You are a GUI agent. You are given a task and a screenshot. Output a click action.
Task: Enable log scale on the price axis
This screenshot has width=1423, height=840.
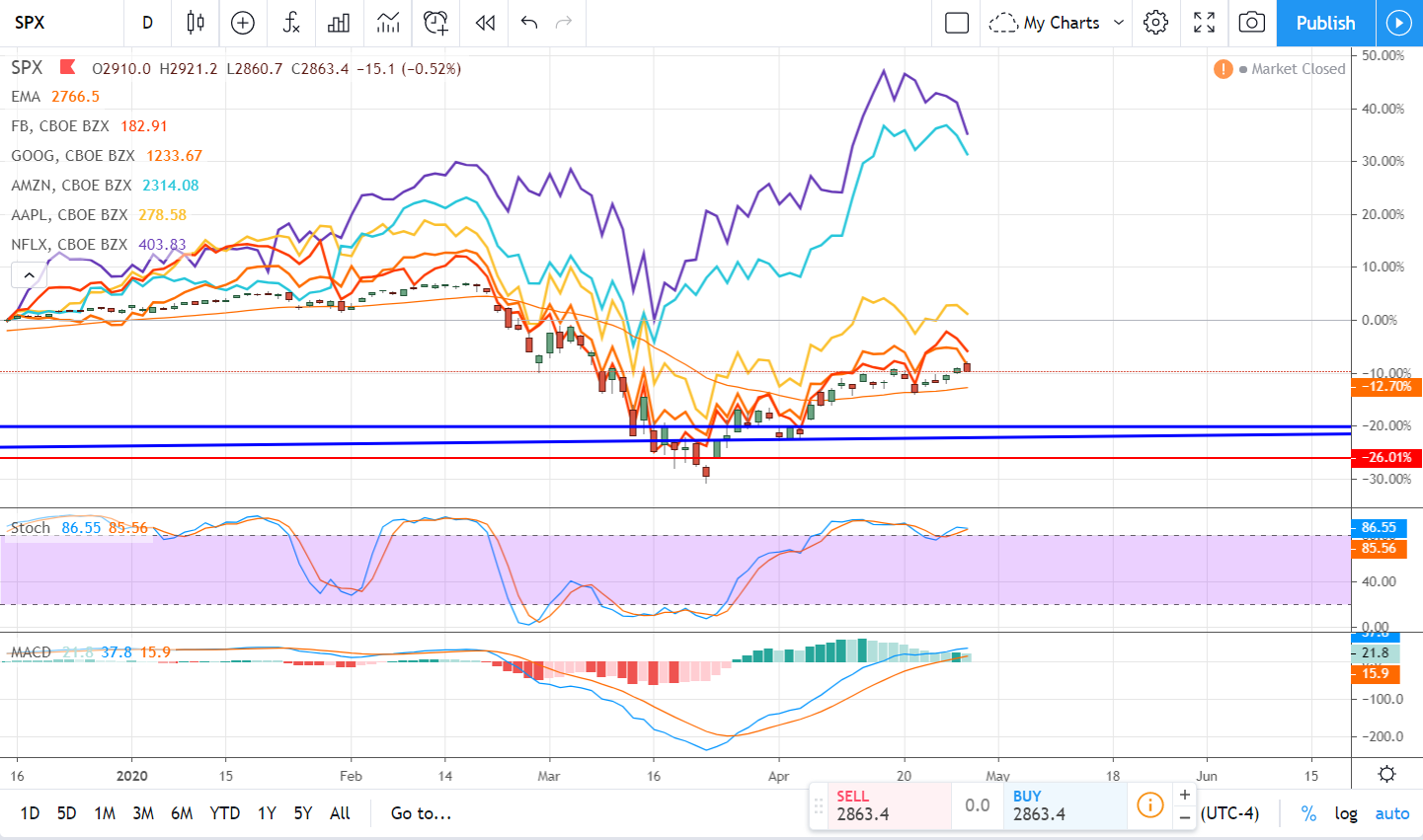tap(1345, 812)
